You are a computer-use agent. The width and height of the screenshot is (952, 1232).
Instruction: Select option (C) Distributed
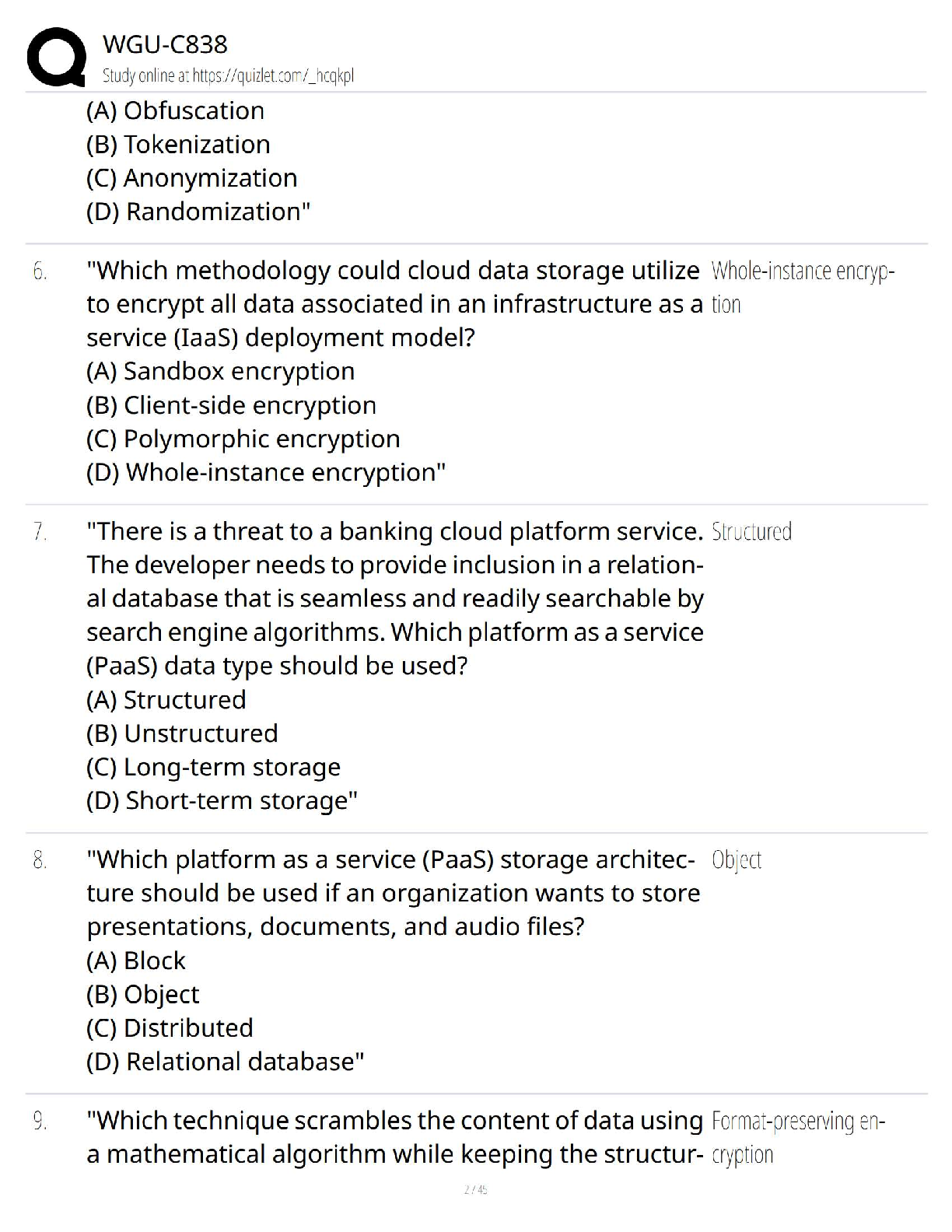[x=170, y=1028]
